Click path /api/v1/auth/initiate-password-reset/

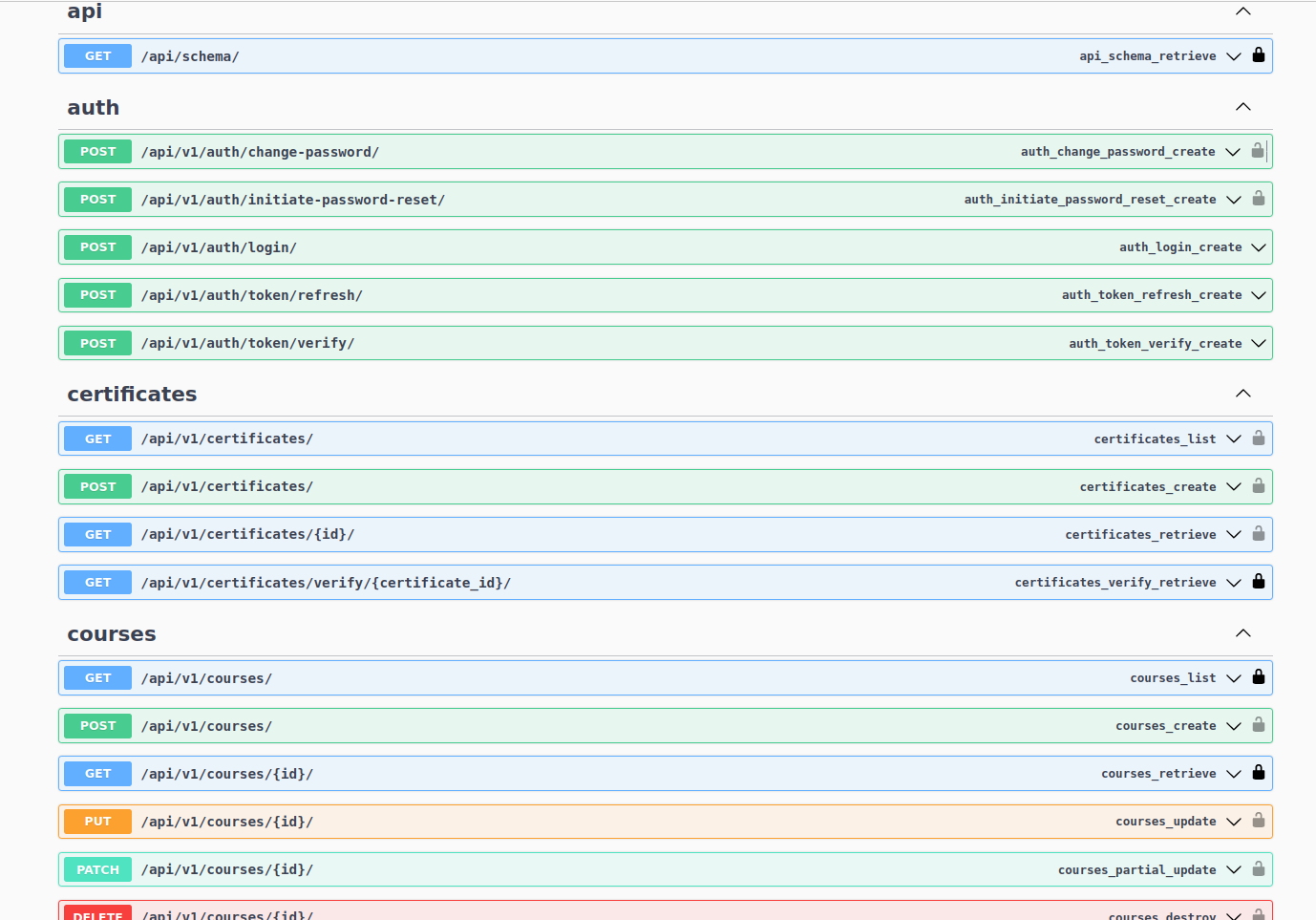[x=293, y=200]
